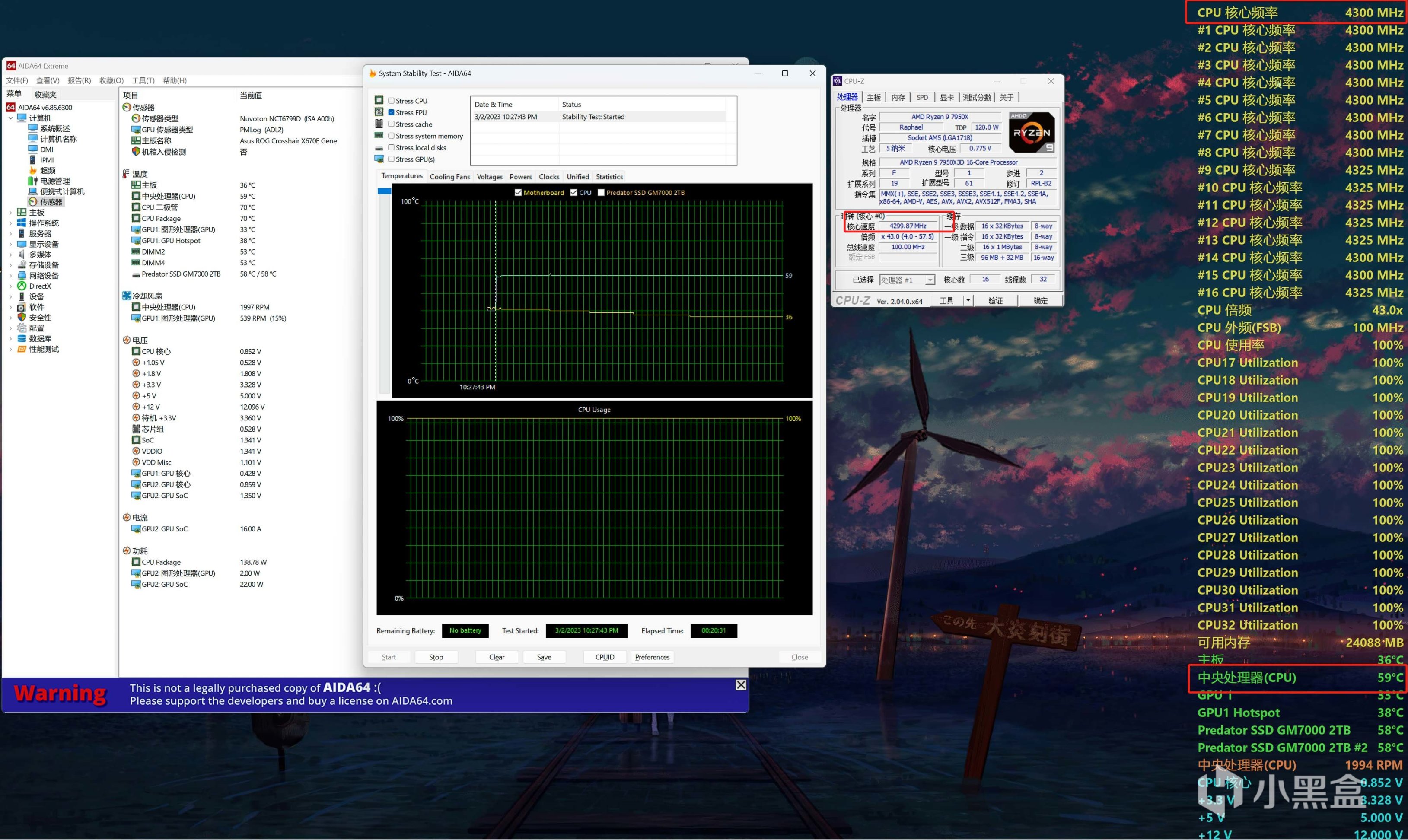The image size is (1408, 840).
Task: Click the 电源管理 power management icon
Action: point(33,181)
